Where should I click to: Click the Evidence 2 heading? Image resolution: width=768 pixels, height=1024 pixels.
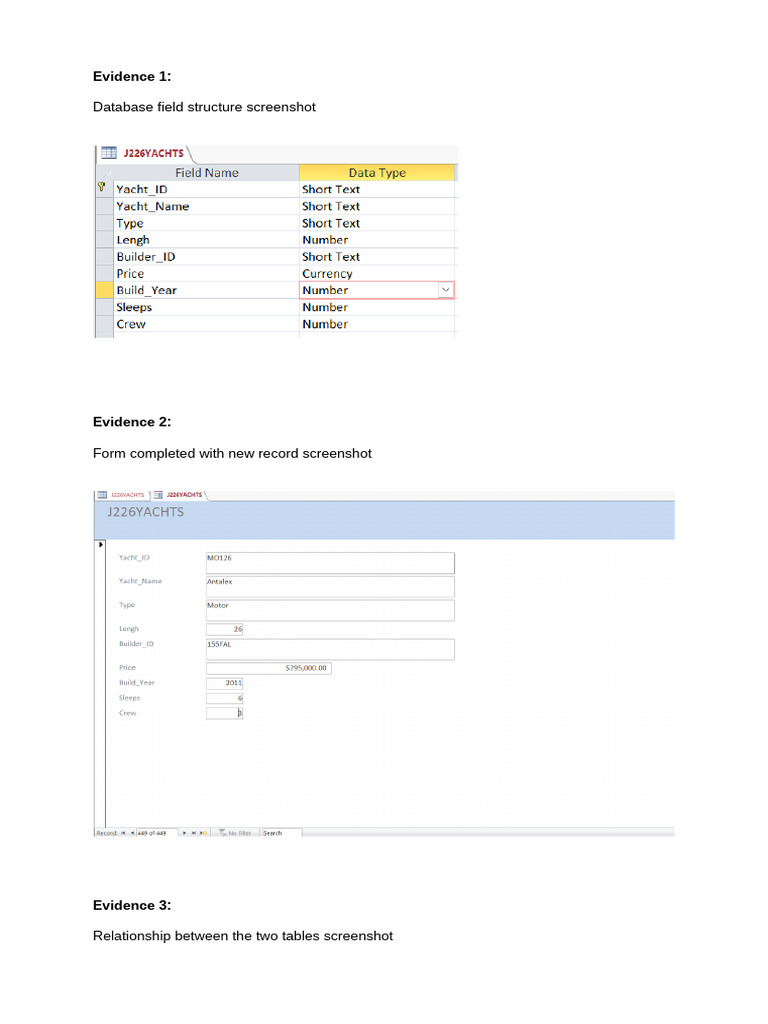point(132,422)
